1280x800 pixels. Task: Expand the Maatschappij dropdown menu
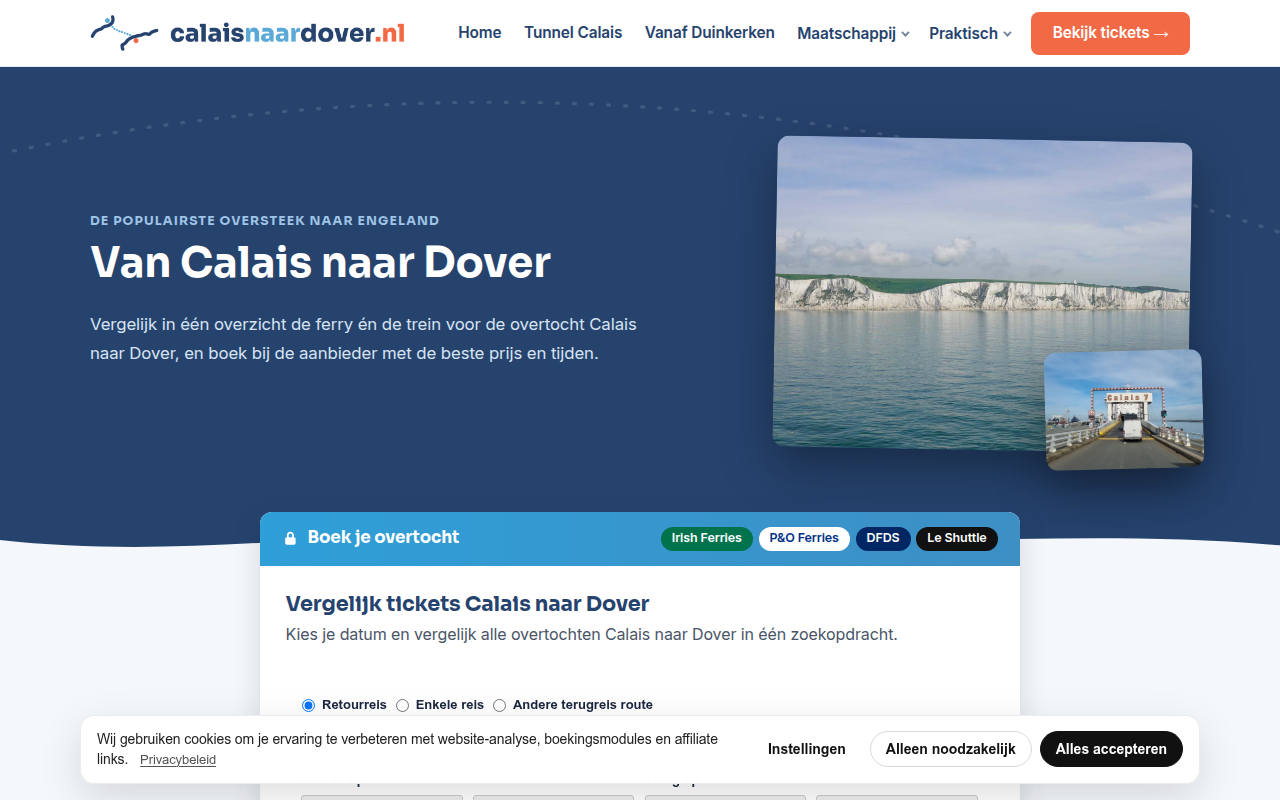(853, 33)
